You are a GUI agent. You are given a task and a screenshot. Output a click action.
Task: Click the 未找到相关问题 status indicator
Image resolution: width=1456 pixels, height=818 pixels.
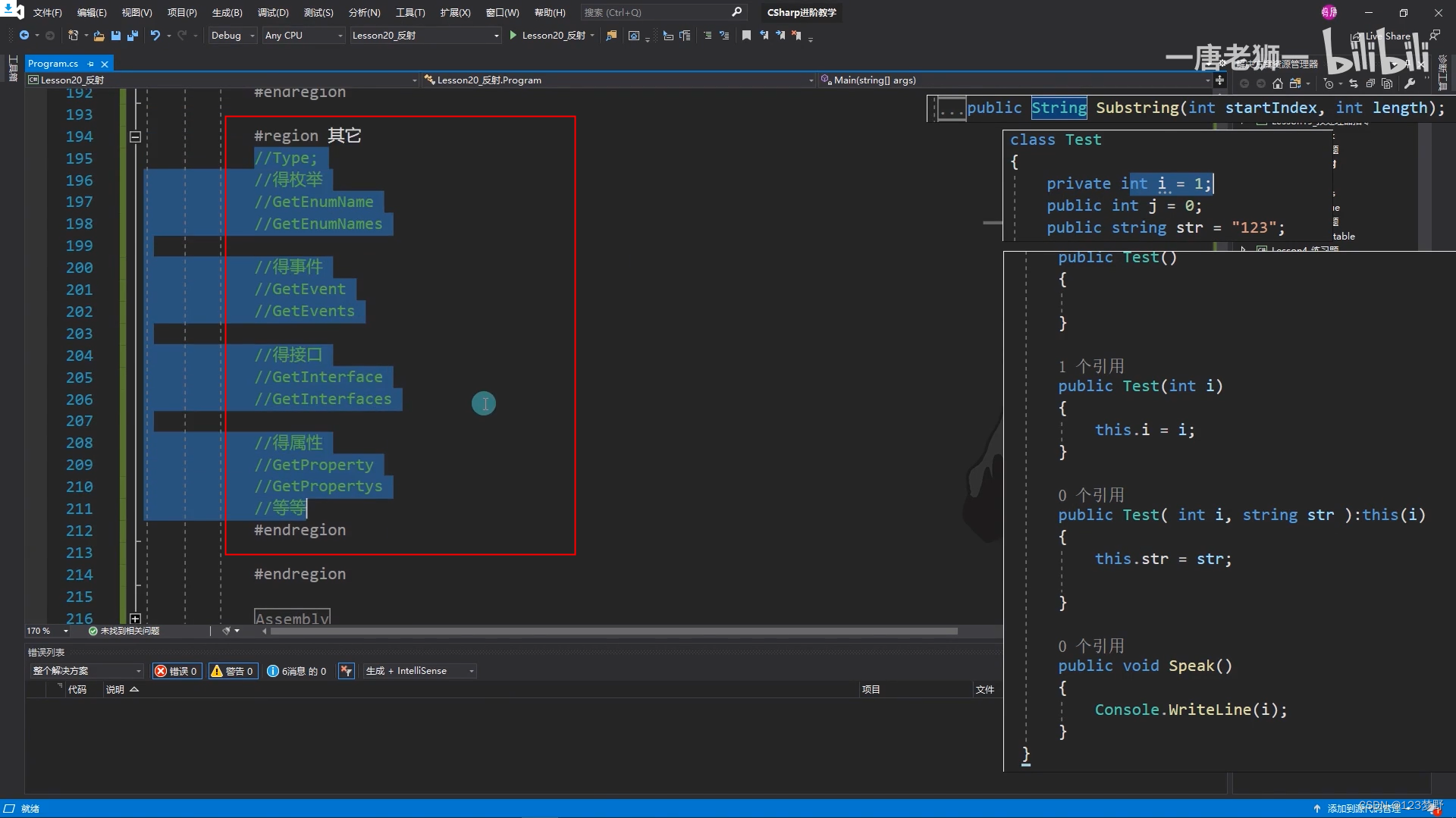tap(124, 631)
